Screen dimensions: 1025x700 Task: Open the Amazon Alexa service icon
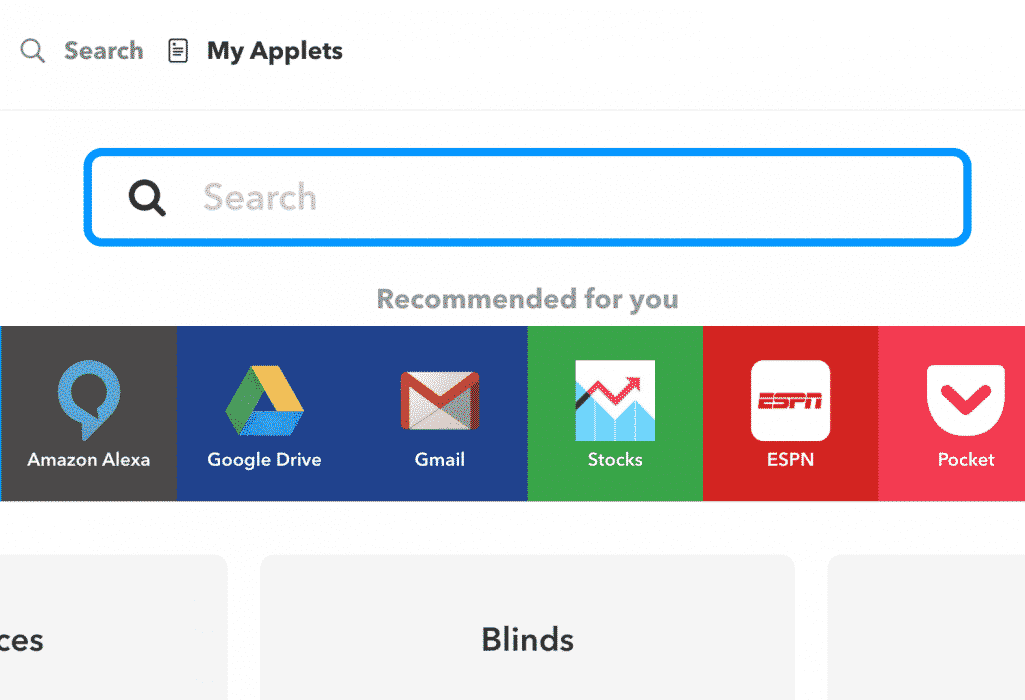click(x=89, y=400)
